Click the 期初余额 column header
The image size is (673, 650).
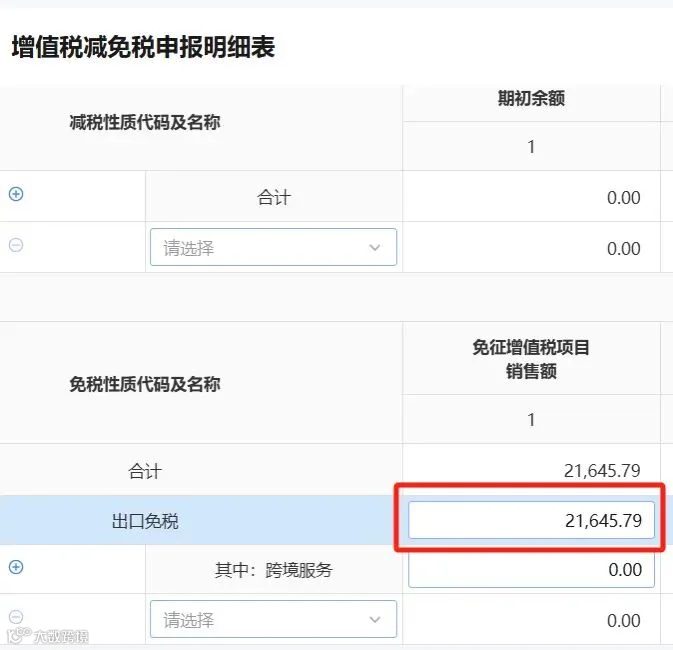click(531, 98)
